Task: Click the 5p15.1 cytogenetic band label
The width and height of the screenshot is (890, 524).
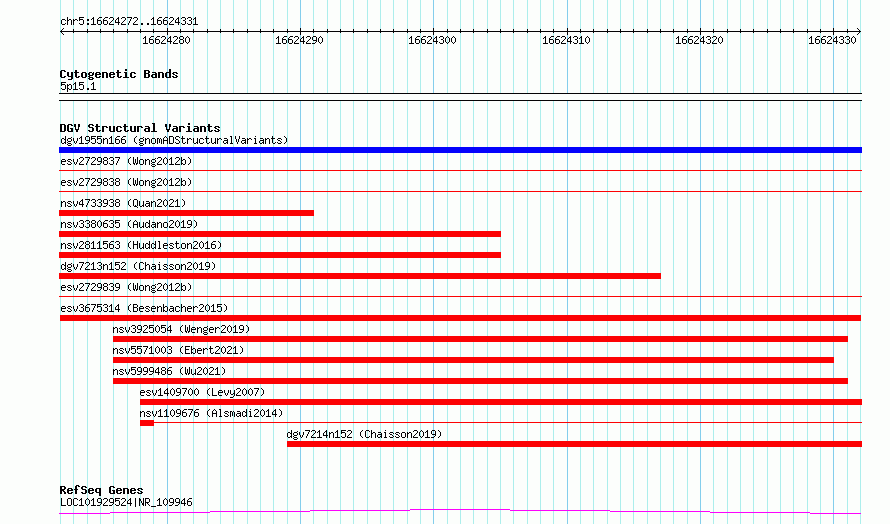Action: click(78, 86)
